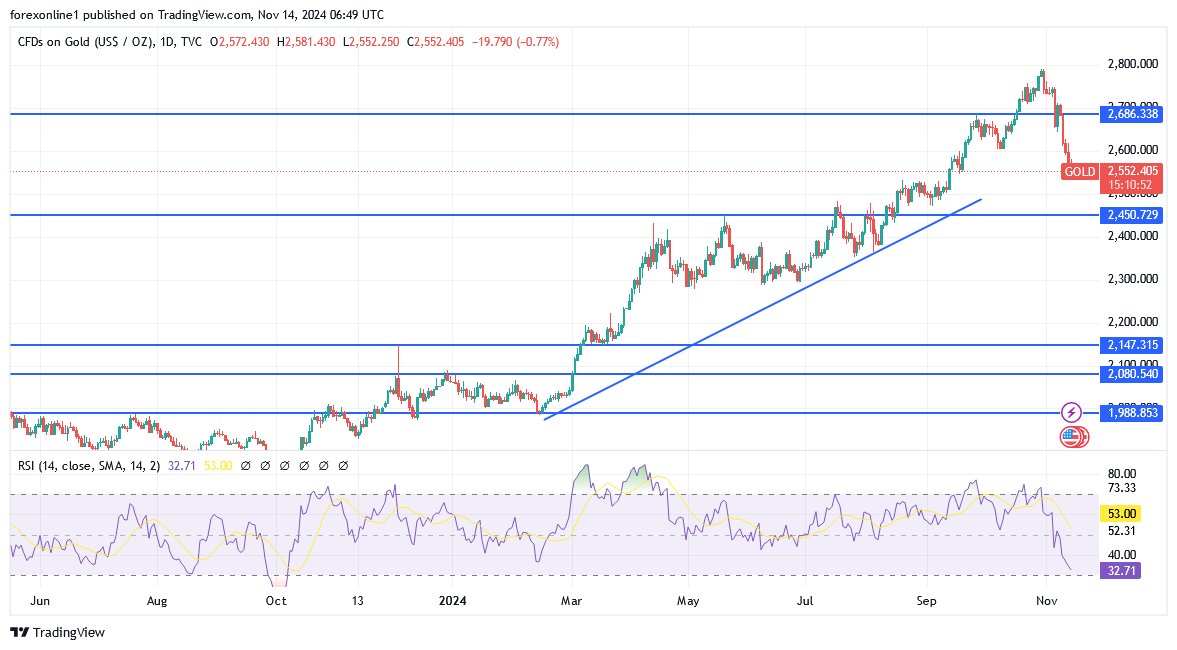Click the Sep label on time axis
Image resolution: width=1177 pixels, height=650 pixels.
click(926, 601)
